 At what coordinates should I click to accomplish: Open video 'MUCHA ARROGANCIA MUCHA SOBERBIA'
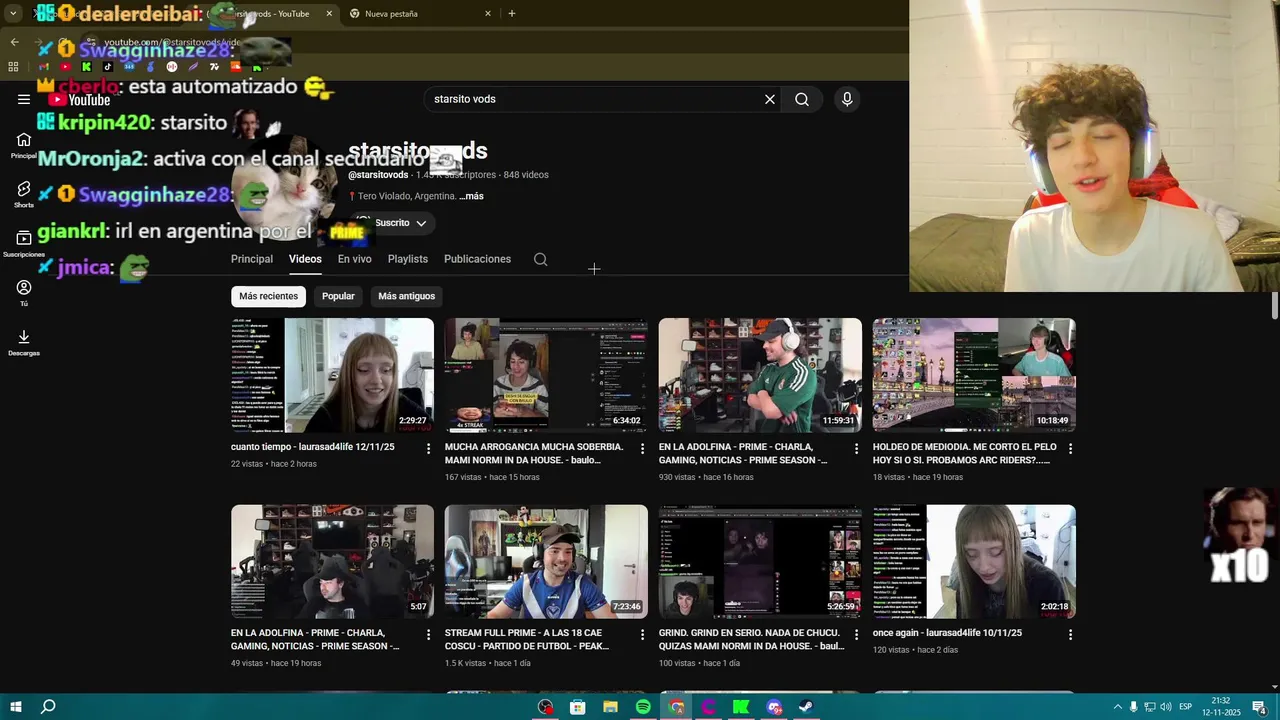(x=534, y=454)
